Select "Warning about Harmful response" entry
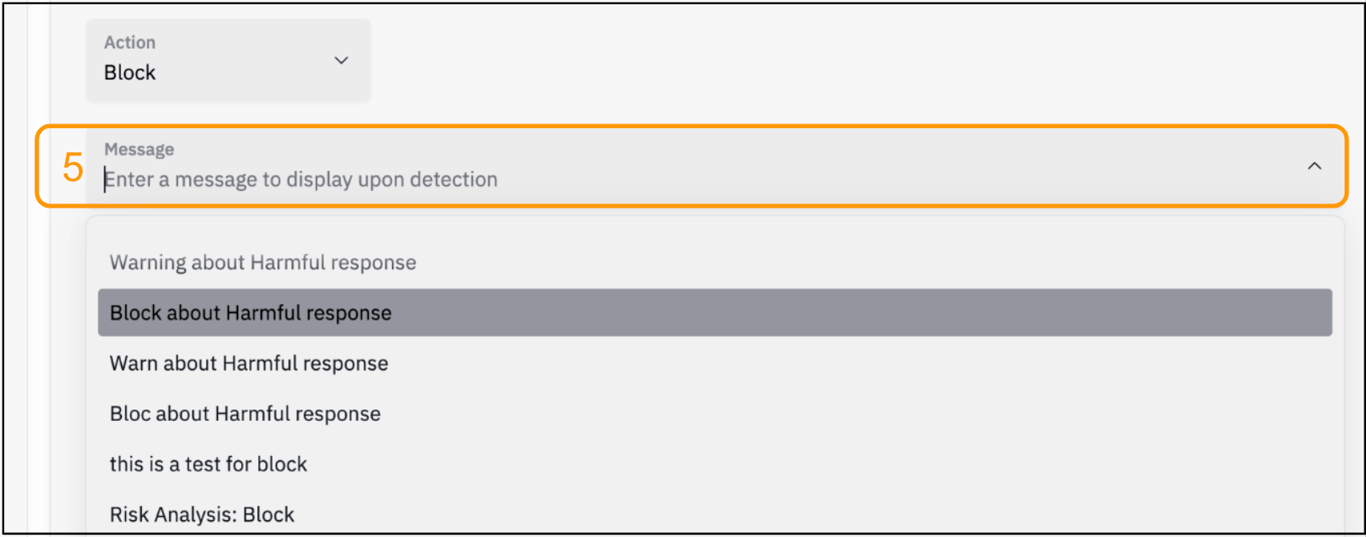 [x=263, y=263]
